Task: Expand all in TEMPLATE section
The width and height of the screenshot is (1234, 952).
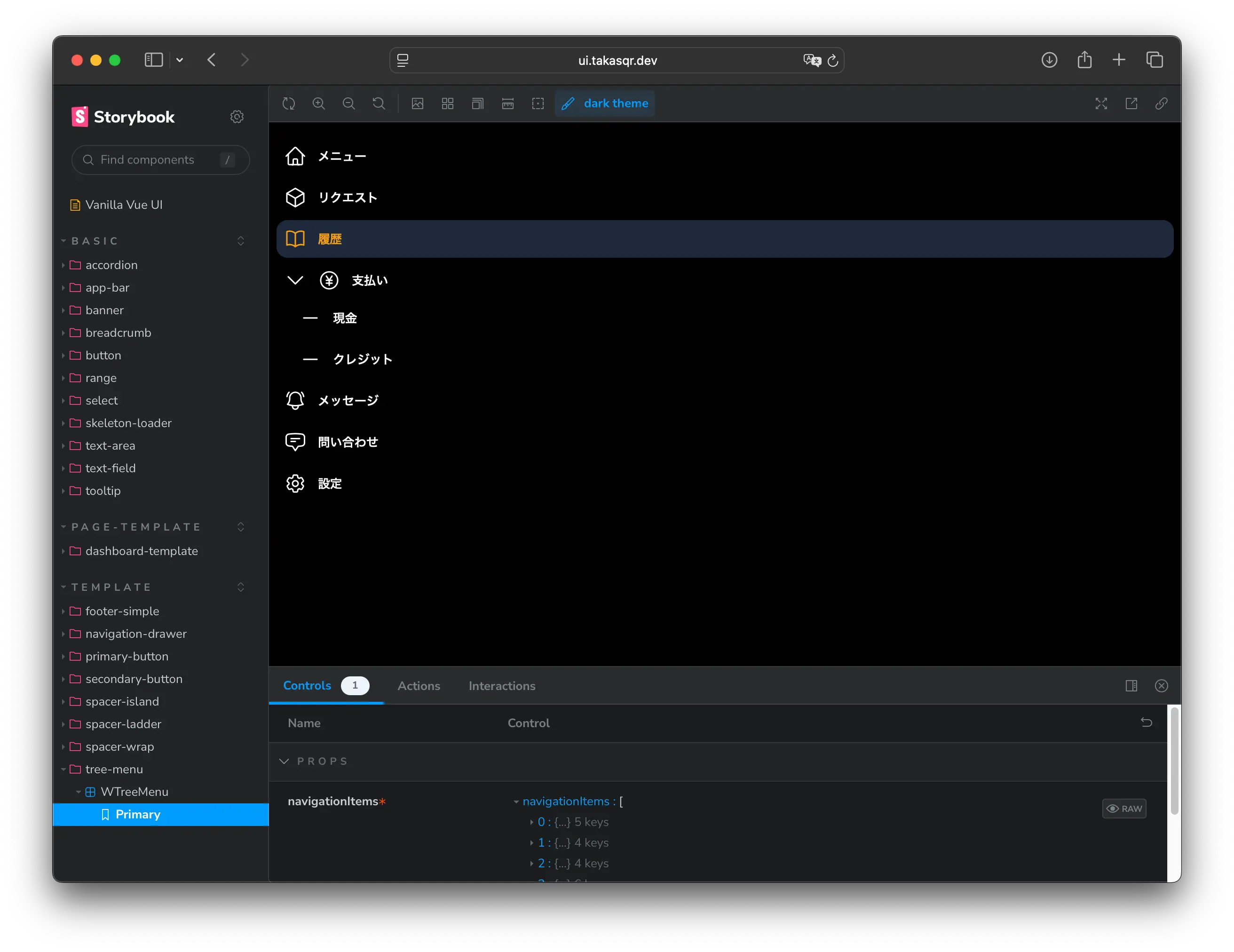Action: coord(241,587)
